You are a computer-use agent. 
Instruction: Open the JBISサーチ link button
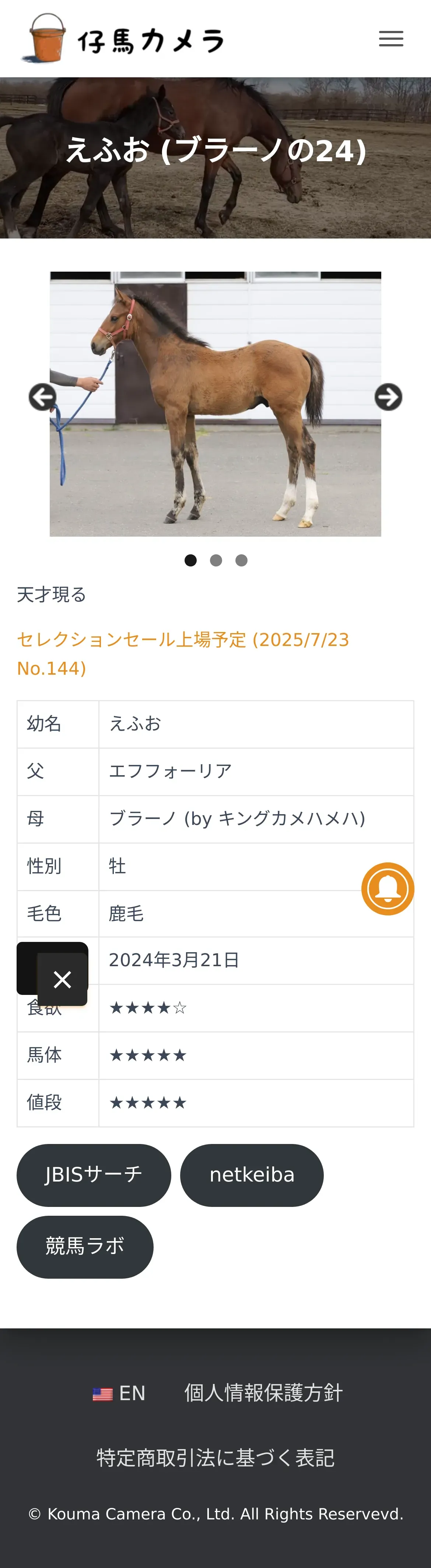click(94, 1175)
